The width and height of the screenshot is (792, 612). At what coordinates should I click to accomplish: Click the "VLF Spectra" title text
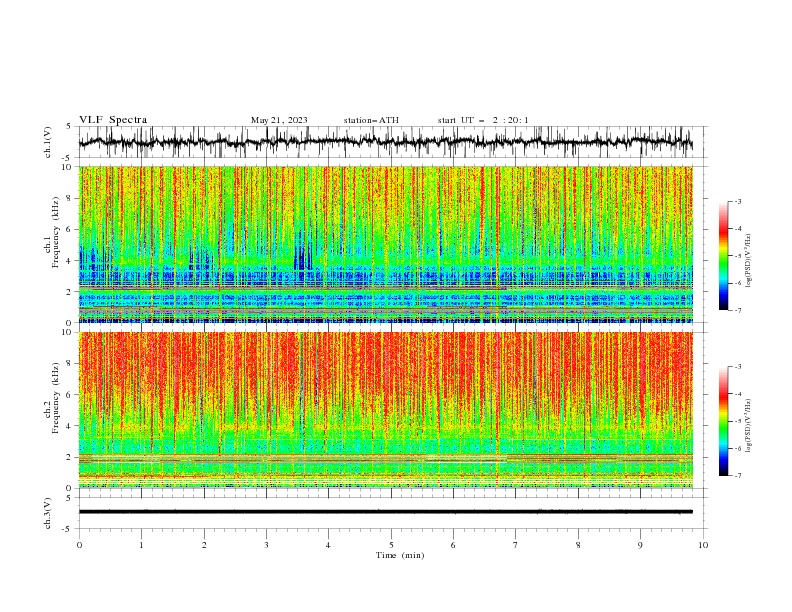tap(113, 120)
